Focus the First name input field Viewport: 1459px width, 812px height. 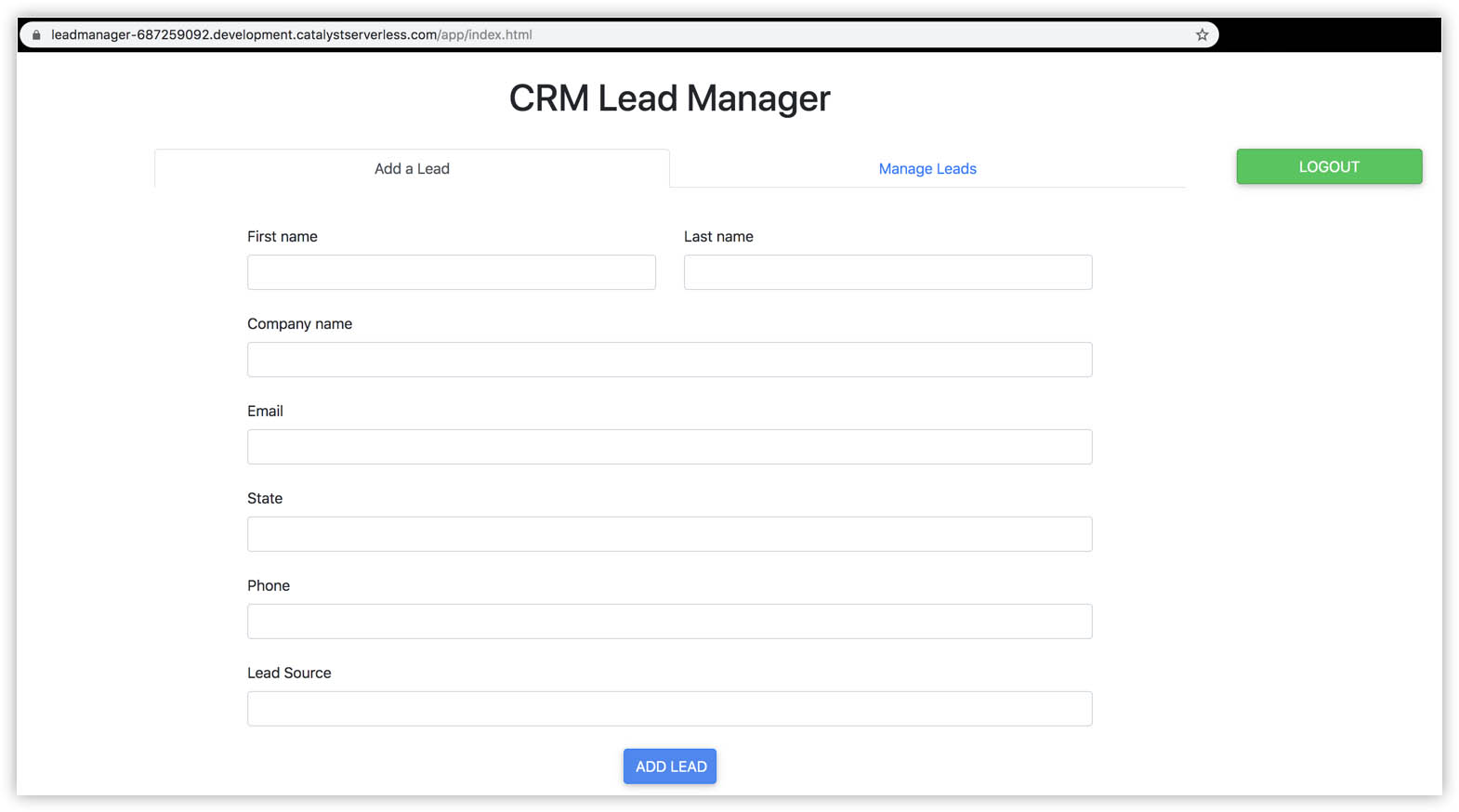click(x=452, y=272)
